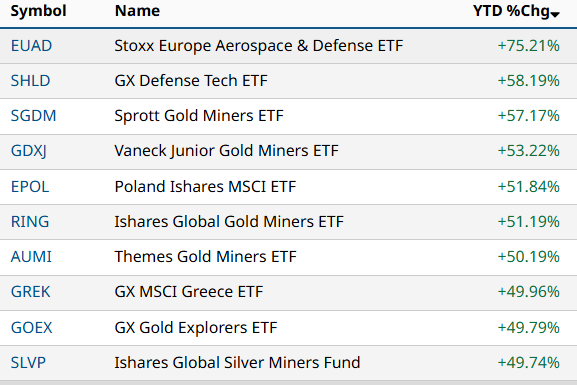Click the +51.84% value for EPOL

(528, 187)
